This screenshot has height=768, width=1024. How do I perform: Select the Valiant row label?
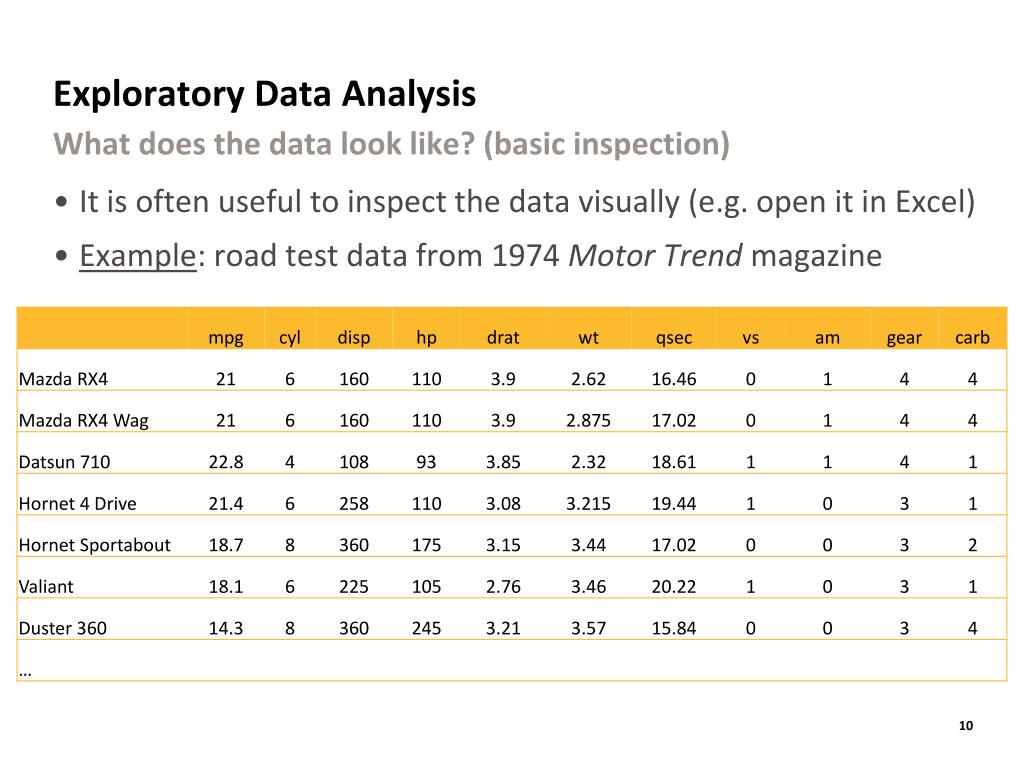coord(46,586)
